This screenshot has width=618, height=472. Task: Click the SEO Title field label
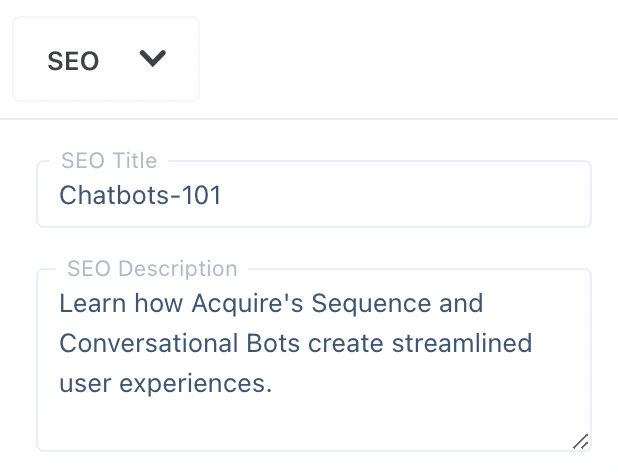click(x=109, y=160)
